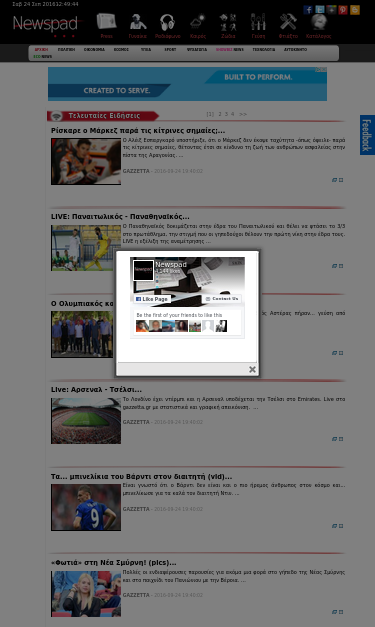Screen dimensions: 375x627
Task: Click GAZZETTA source under the Άρσεναλ article
Action: tap(136, 422)
